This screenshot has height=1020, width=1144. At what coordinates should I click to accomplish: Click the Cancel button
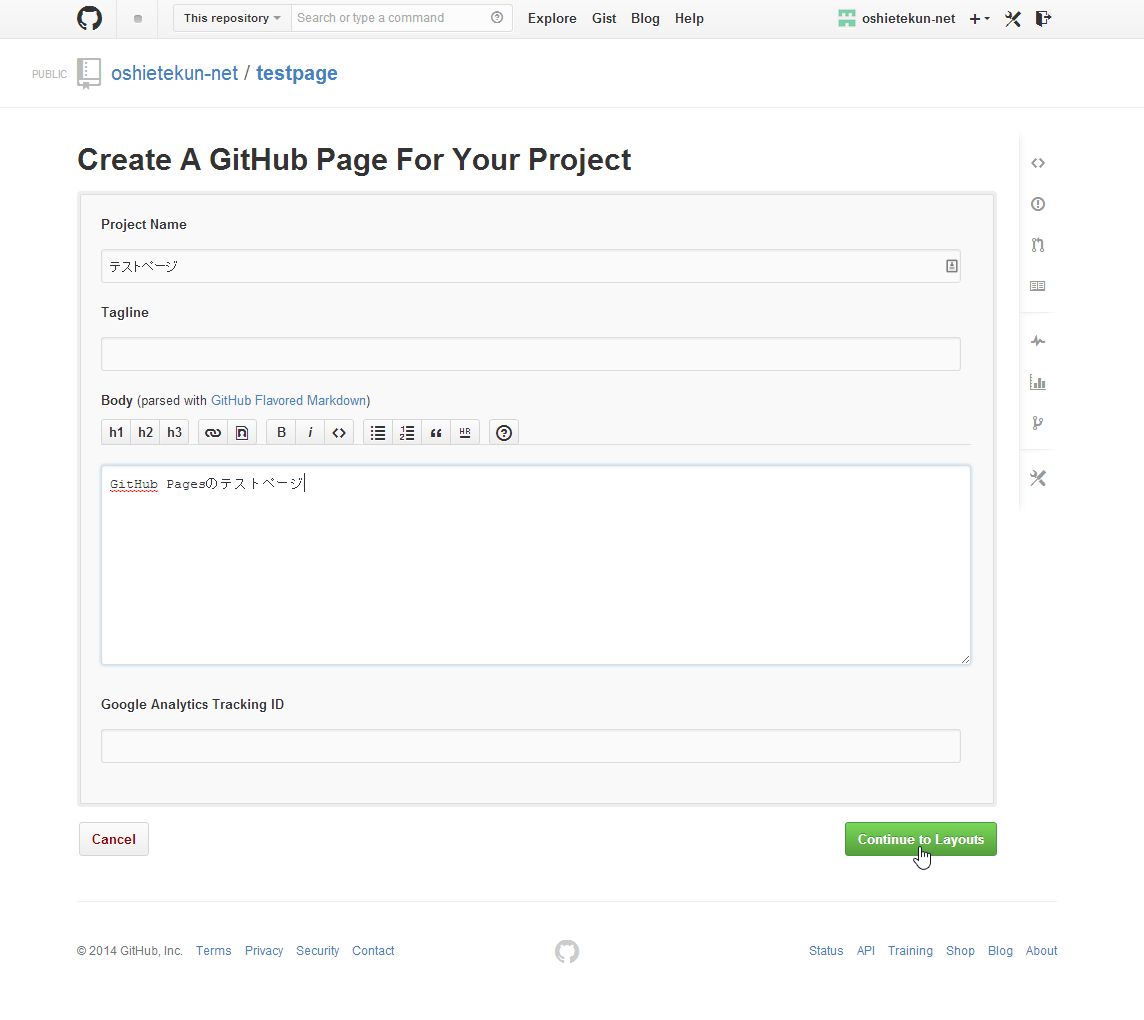[114, 839]
